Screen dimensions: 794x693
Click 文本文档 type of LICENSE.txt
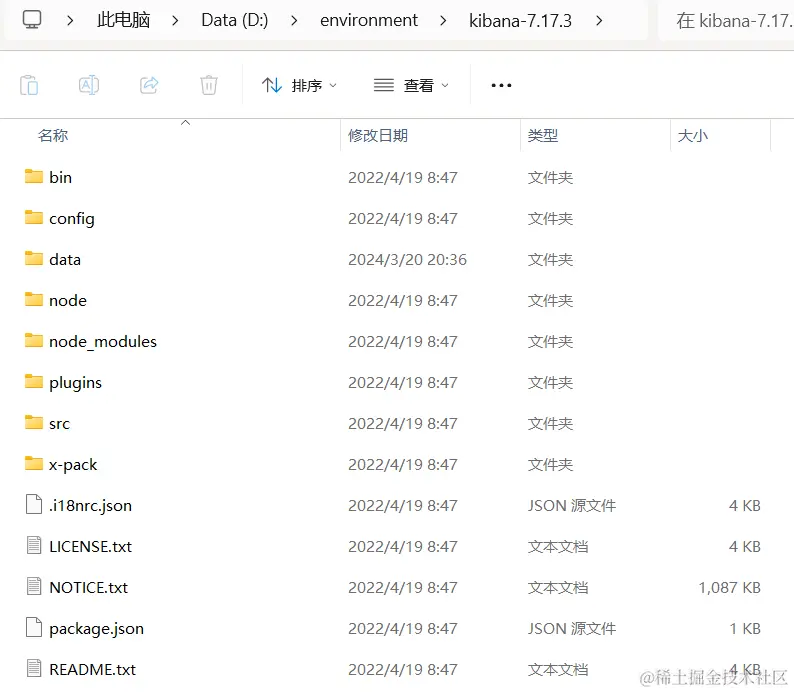pyautogui.click(x=558, y=547)
